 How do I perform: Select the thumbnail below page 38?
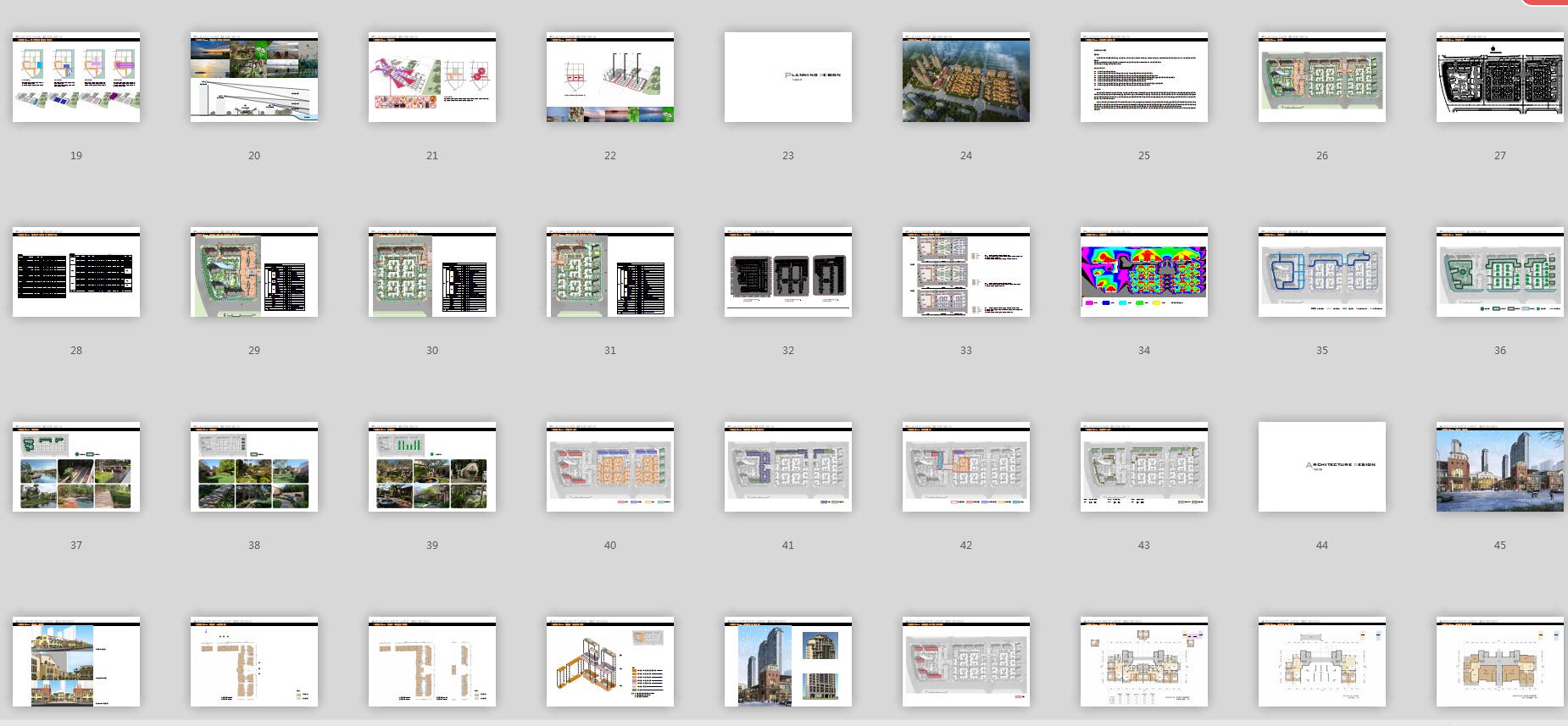254,662
